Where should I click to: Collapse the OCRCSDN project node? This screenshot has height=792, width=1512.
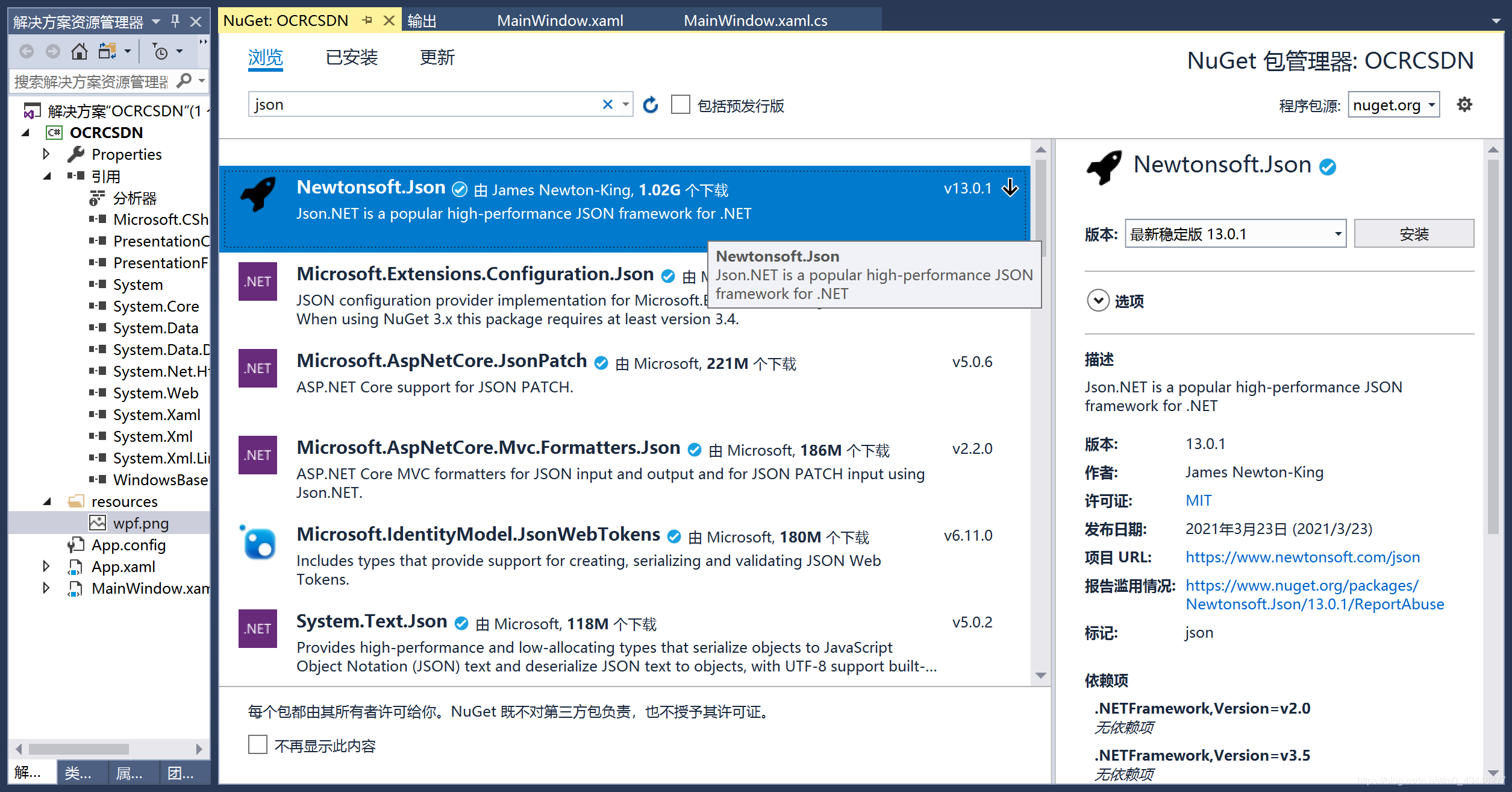[x=25, y=133]
